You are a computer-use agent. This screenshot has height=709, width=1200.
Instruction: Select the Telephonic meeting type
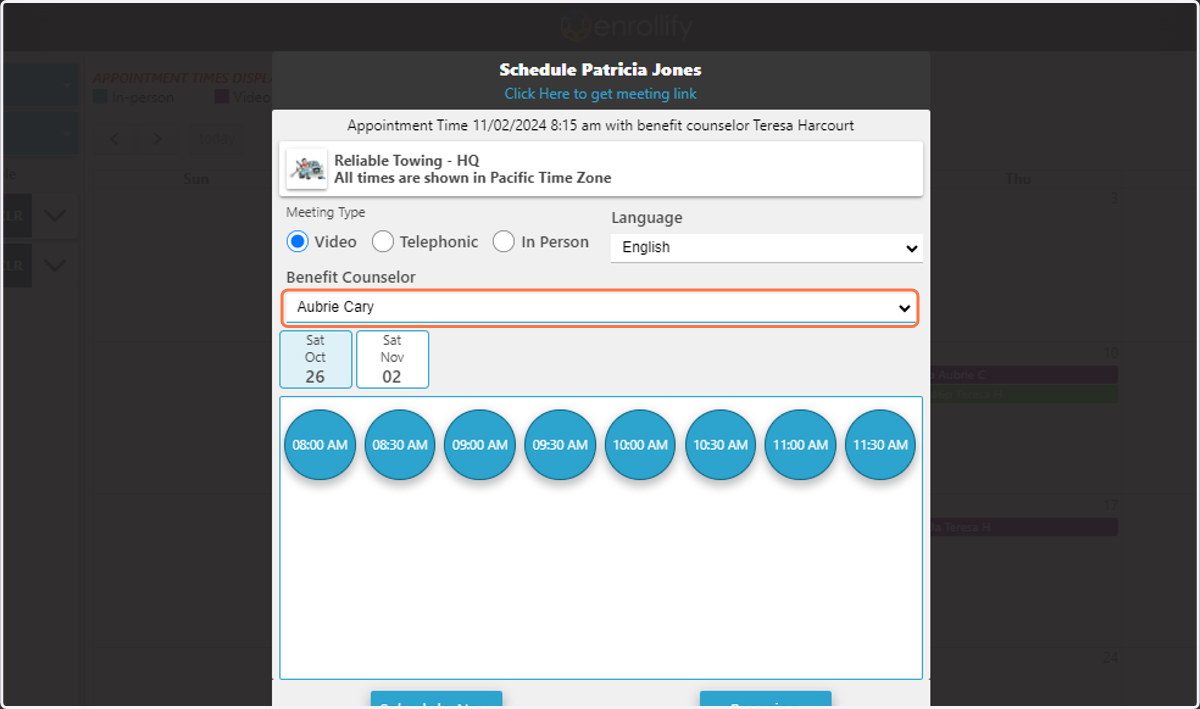pos(383,241)
